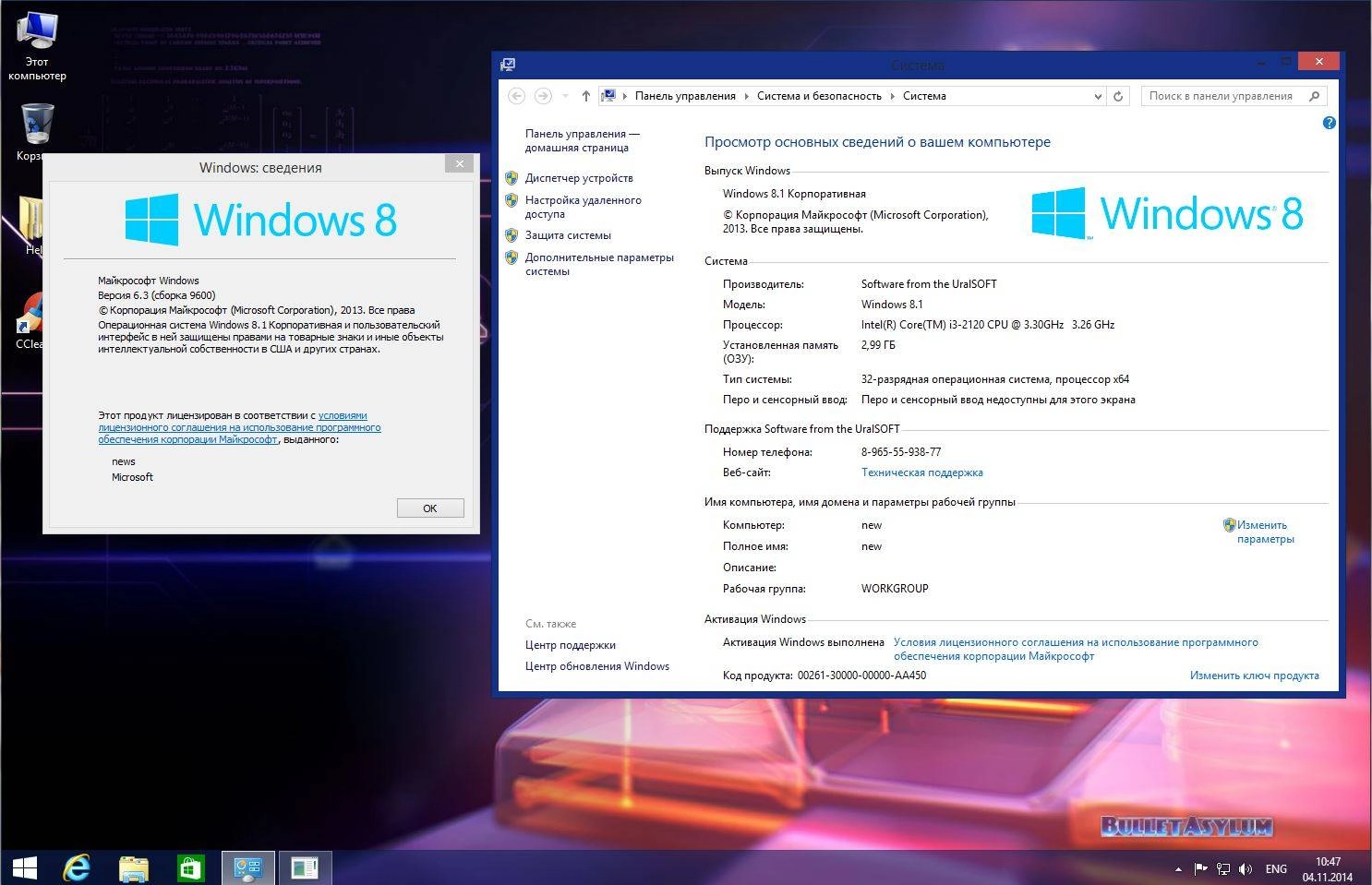This screenshot has height=885, width=1372.
Task: Open File Explorer from taskbar
Action: tap(134, 867)
